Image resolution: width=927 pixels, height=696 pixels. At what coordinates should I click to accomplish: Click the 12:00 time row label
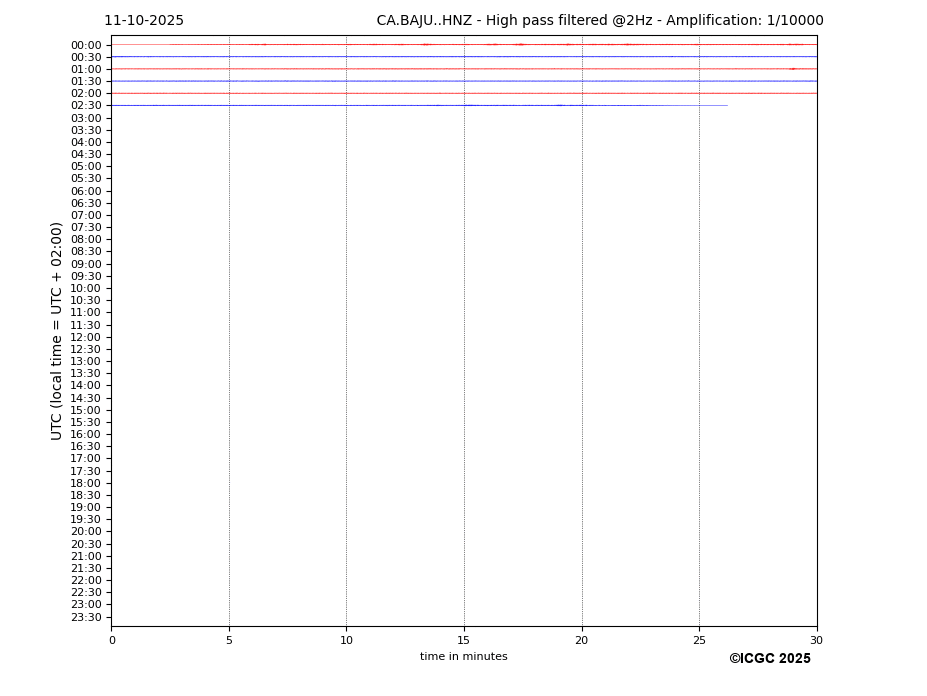pyautogui.click(x=85, y=337)
